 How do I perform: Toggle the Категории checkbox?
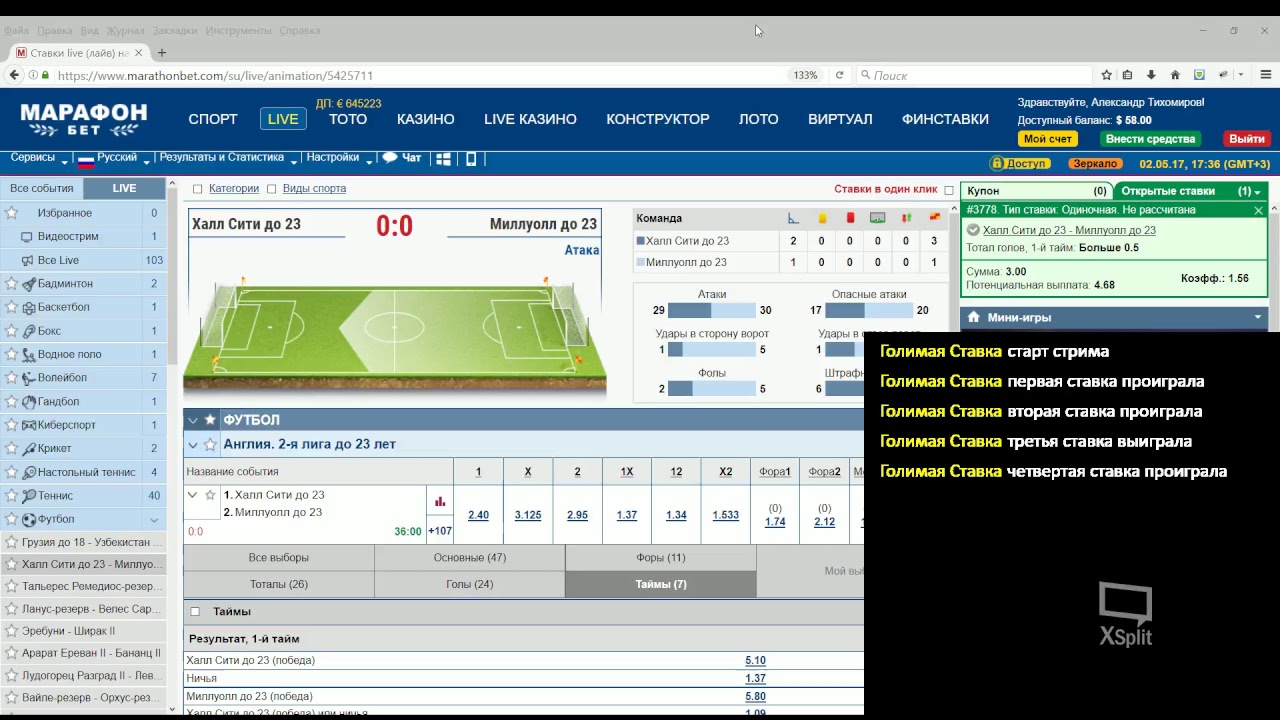tap(197, 189)
